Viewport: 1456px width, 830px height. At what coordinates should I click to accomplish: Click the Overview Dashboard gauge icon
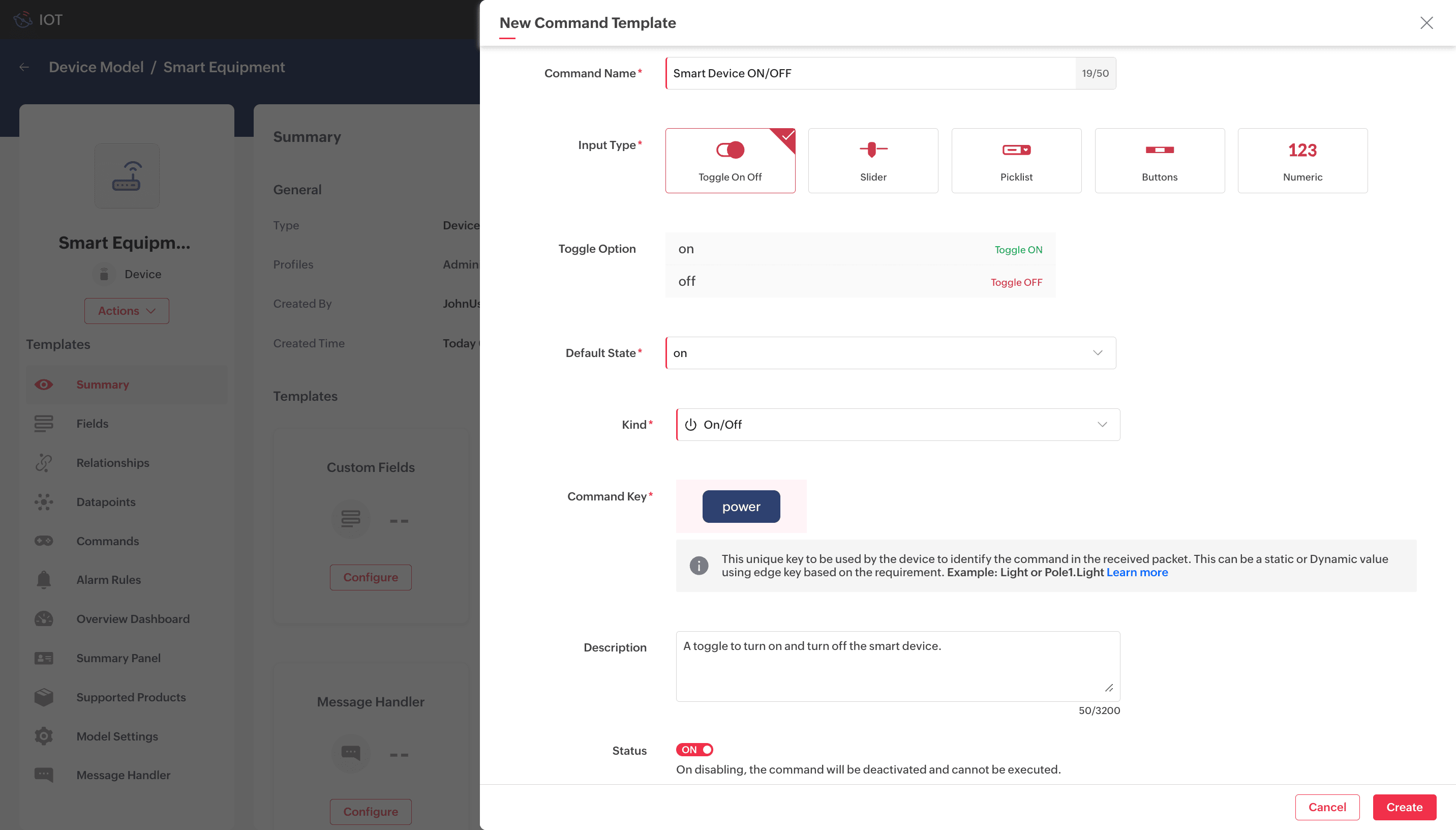[43, 619]
